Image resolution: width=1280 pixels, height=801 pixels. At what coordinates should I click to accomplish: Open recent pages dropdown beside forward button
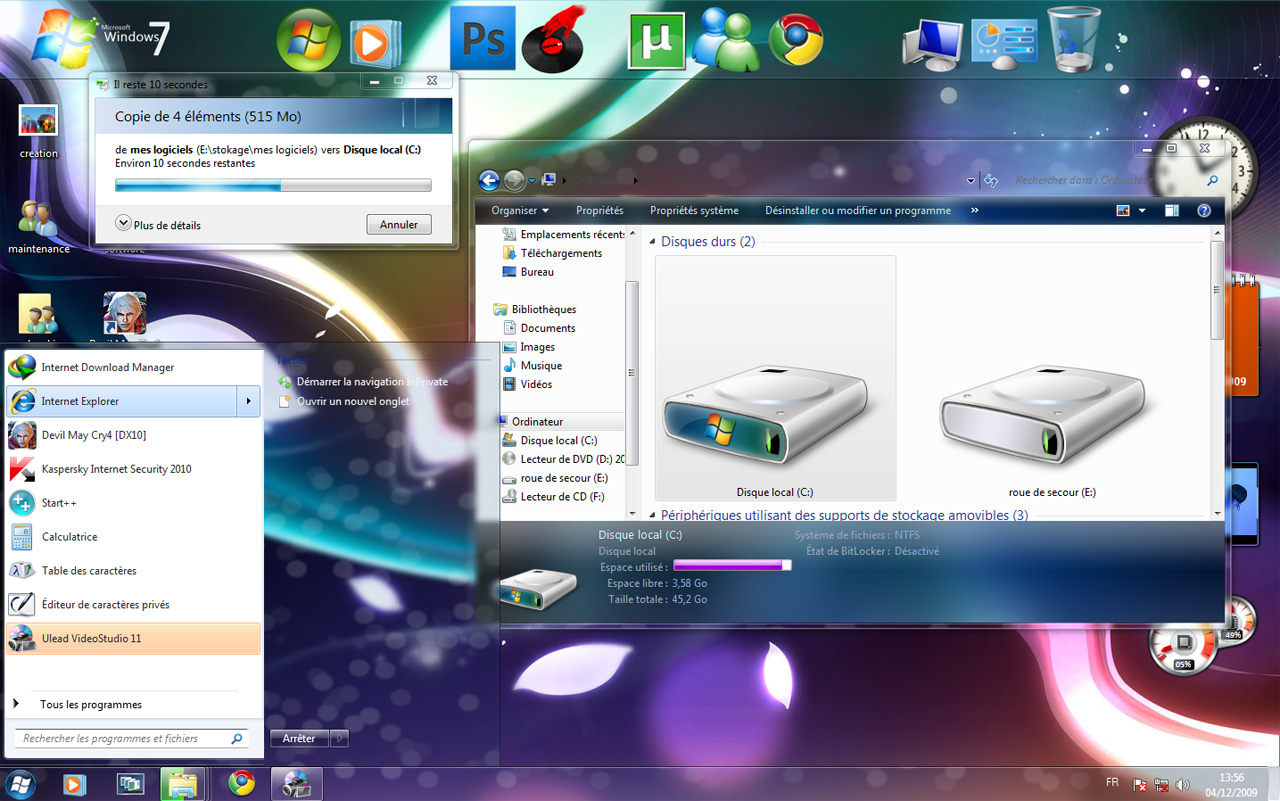(534, 181)
